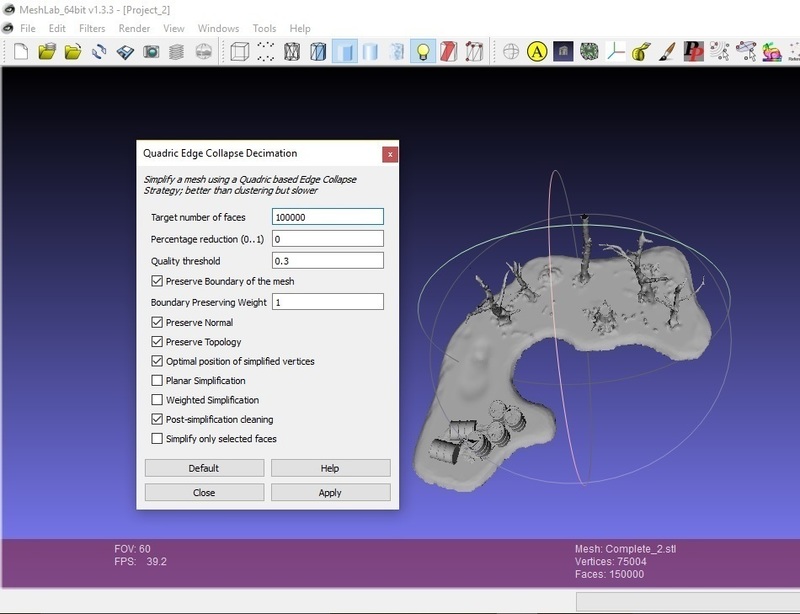This screenshot has height=614, width=800.
Task: Click the grey trackball sphere icon
Action: (x=511, y=52)
